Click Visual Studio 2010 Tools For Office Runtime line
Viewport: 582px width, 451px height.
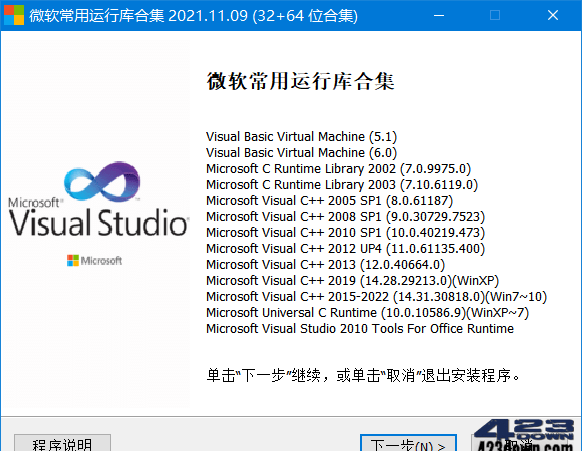coord(360,329)
